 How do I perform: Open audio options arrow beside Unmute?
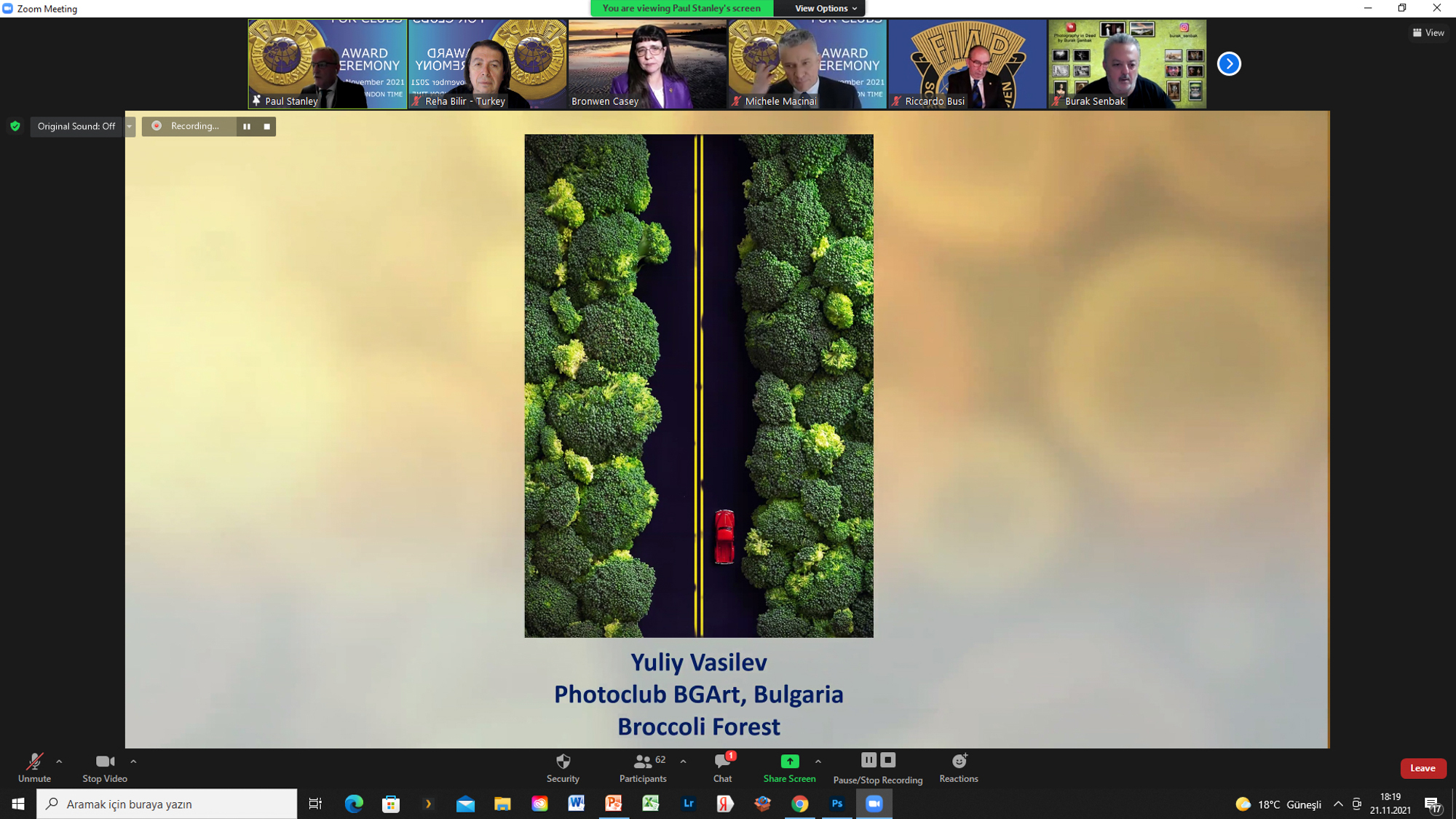pyautogui.click(x=59, y=761)
